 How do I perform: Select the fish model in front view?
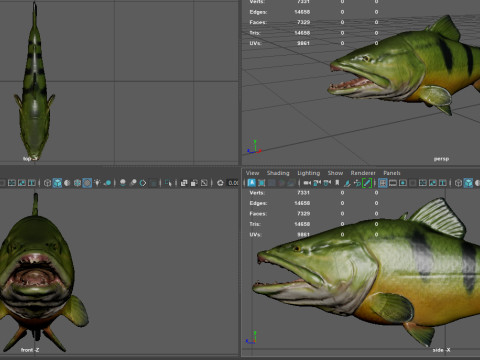[x=37, y=267]
